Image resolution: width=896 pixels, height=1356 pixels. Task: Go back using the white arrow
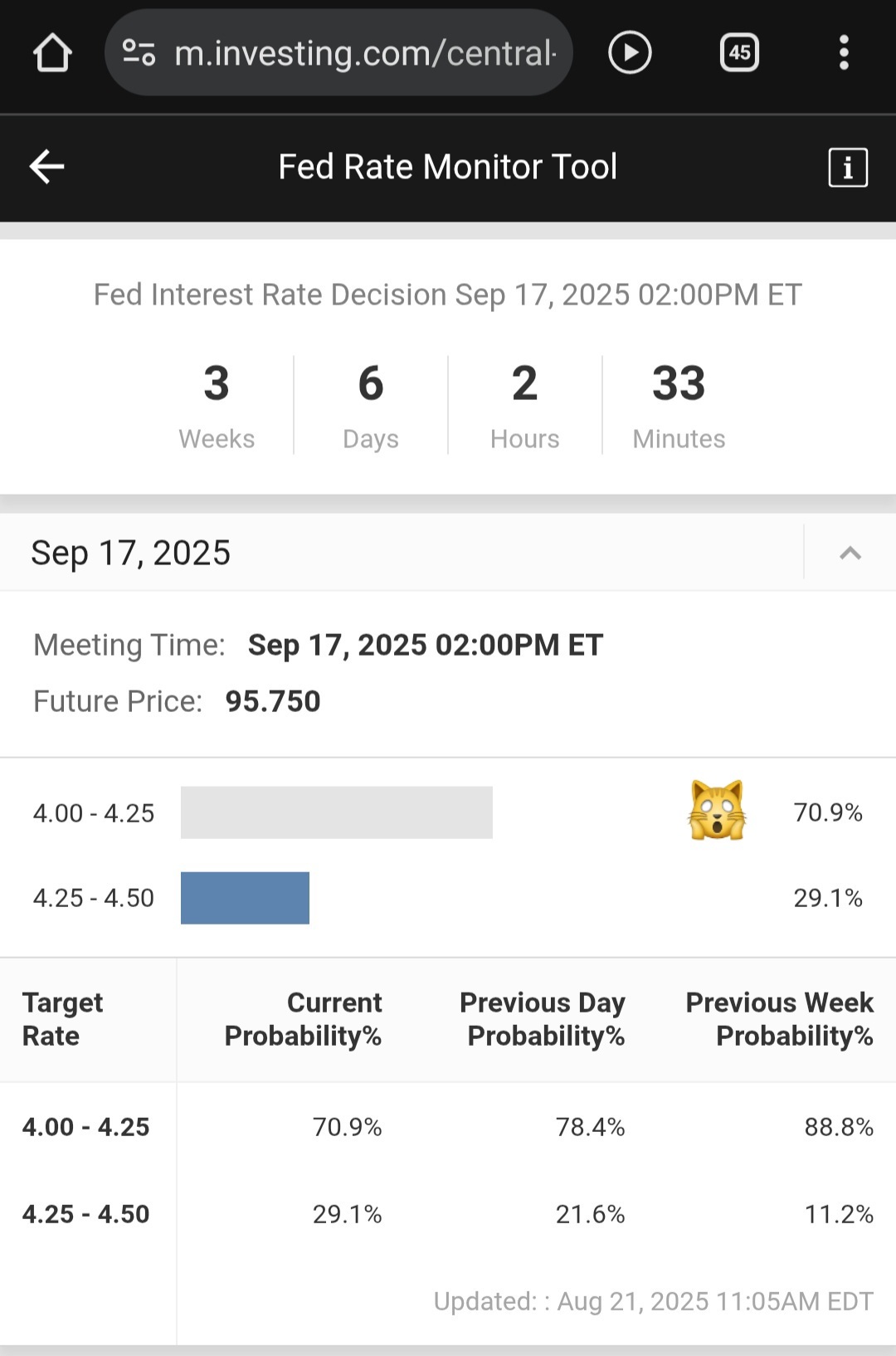[46, 167]
